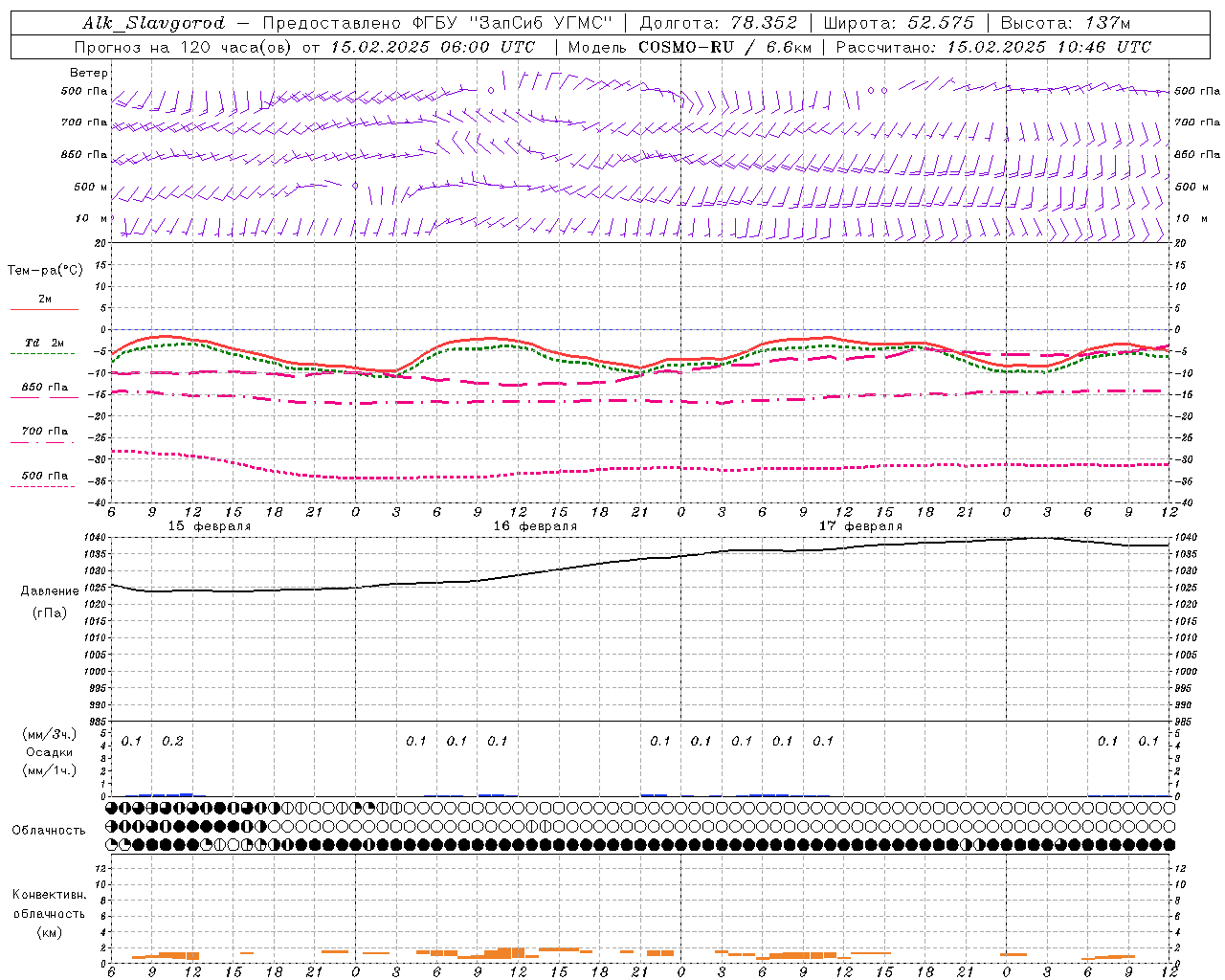This screenshot has width=1225, height=980.
Task: Click the model name COSMO-RU
Action: [685, 47]
